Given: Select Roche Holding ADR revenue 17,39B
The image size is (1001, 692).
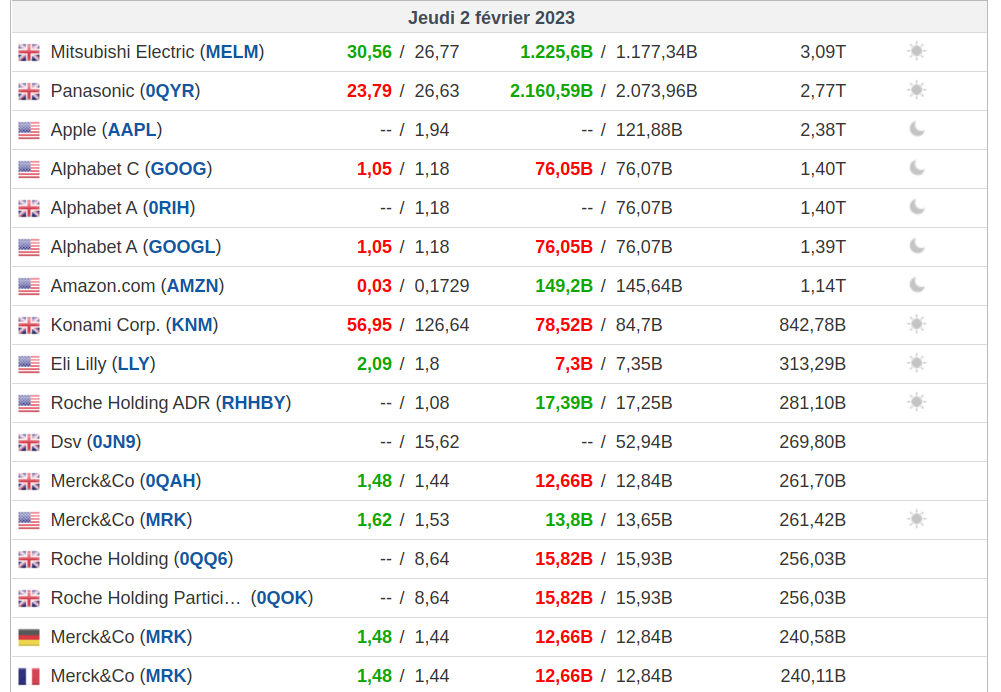Looking at the screenshot, I should (x=564, y=402).
